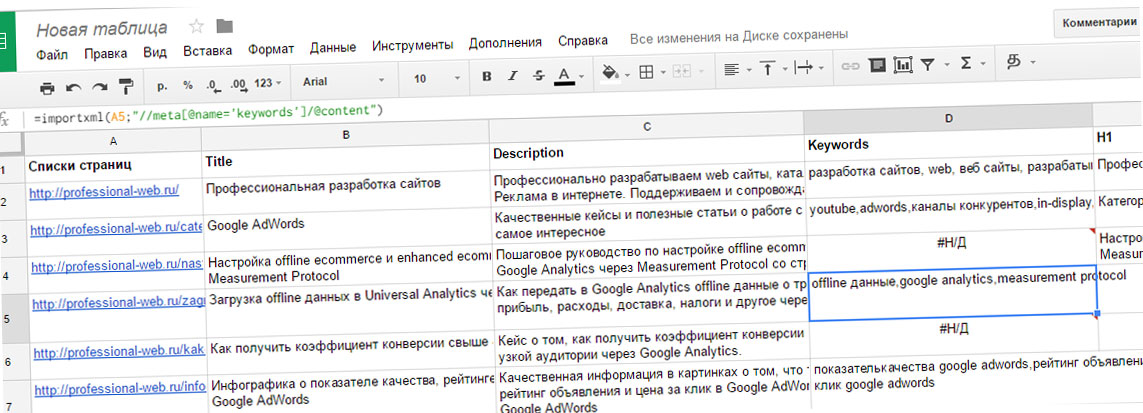Turn on the filter funnel icon
Screen dimensions: 1143x413
point(927,65)
